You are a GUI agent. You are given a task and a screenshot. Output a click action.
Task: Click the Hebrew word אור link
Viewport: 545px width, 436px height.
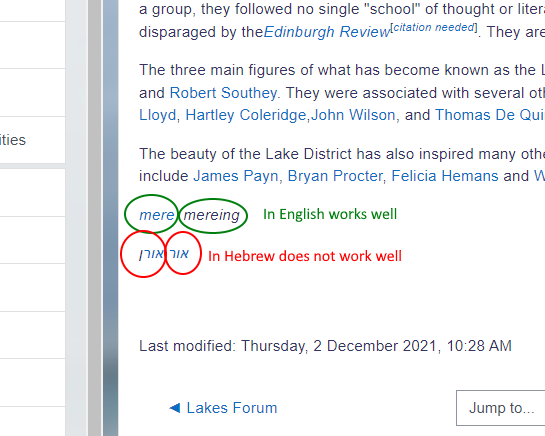click(x=179, y=254)
